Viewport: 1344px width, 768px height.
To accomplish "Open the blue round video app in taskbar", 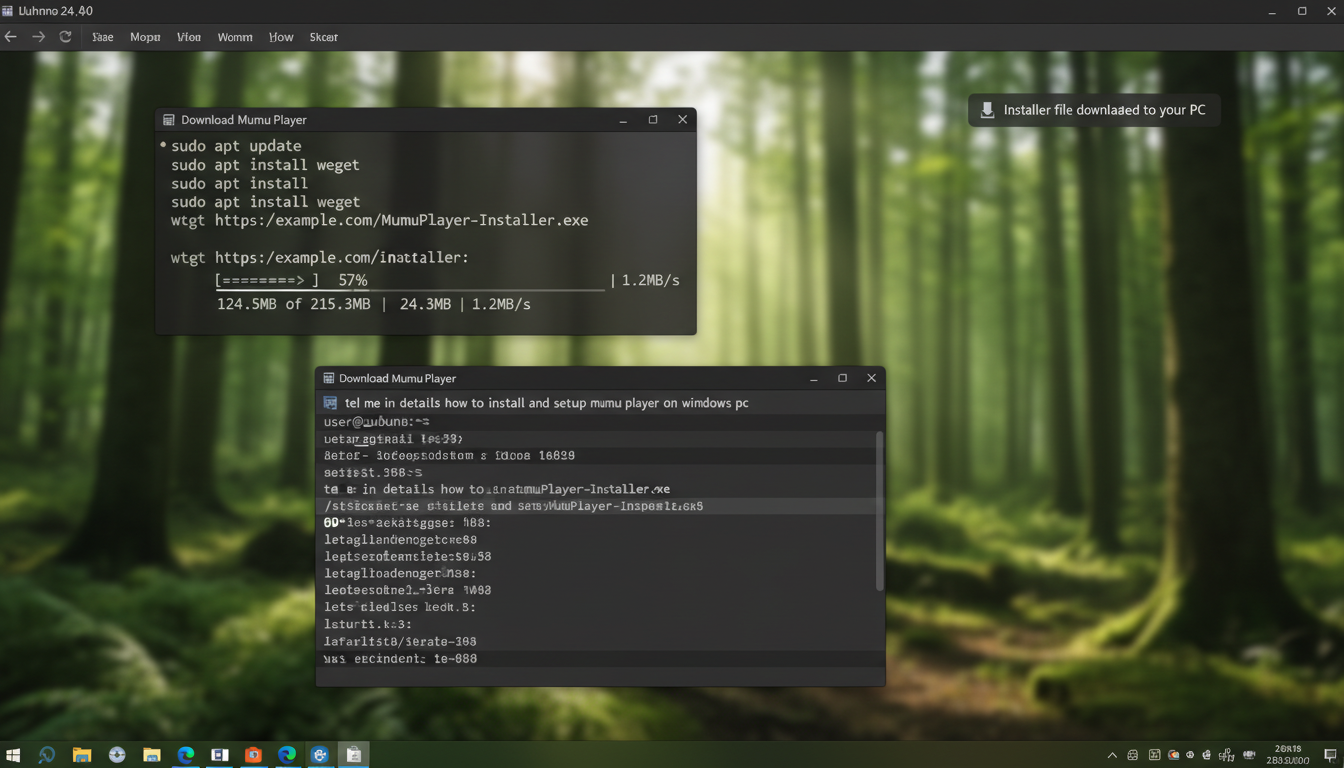I will click(x=320, y=755).
